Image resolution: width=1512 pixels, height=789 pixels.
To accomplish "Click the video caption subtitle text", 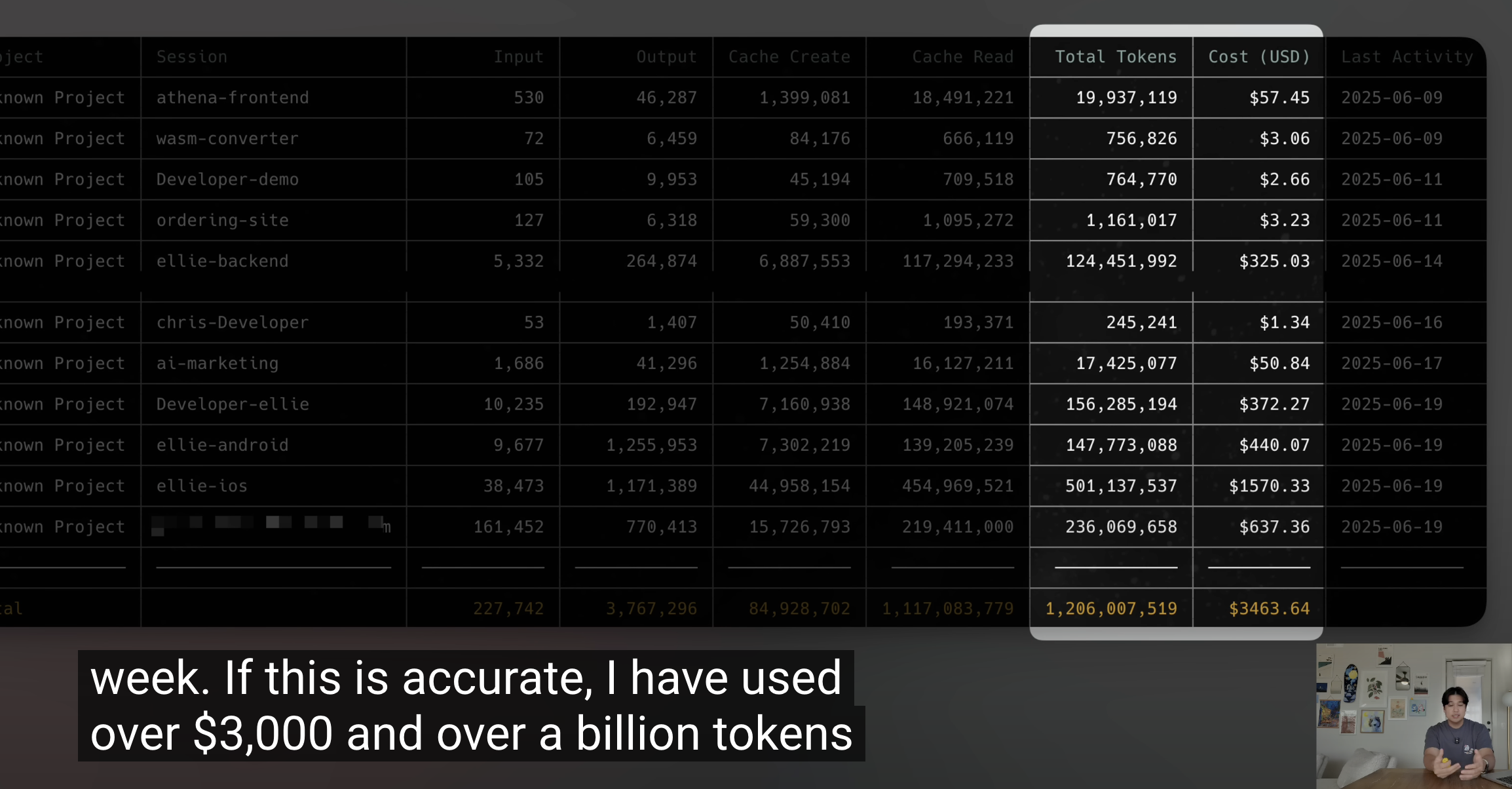I will [x=471, y=706].
